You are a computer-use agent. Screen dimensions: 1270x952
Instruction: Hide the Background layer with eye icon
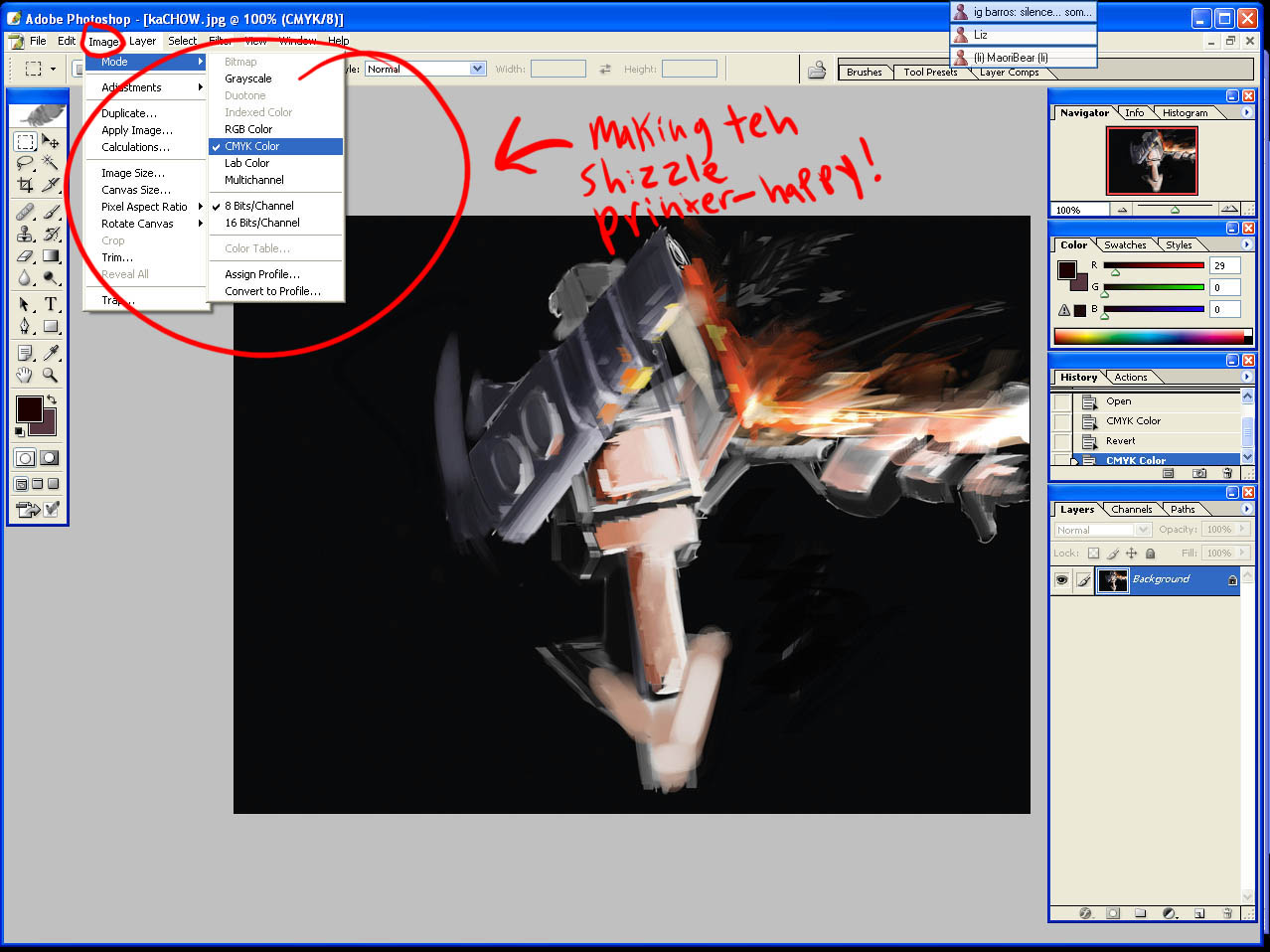point(1061,580)
